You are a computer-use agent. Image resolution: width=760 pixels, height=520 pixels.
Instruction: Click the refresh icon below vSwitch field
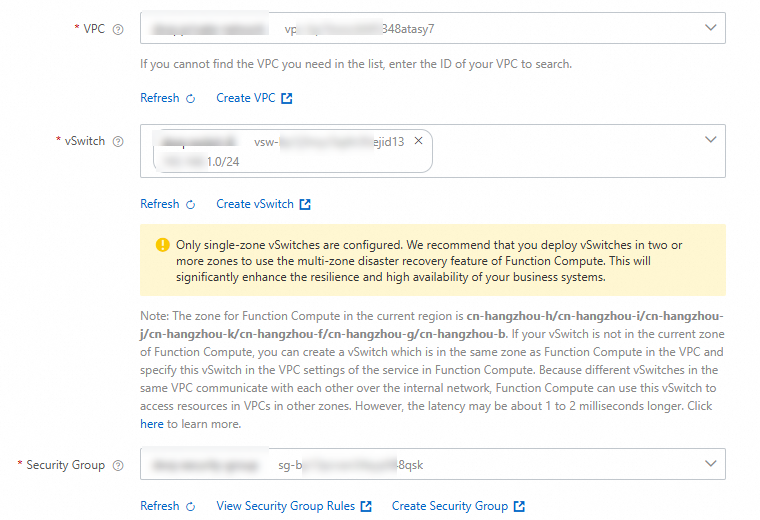[190, 204]
